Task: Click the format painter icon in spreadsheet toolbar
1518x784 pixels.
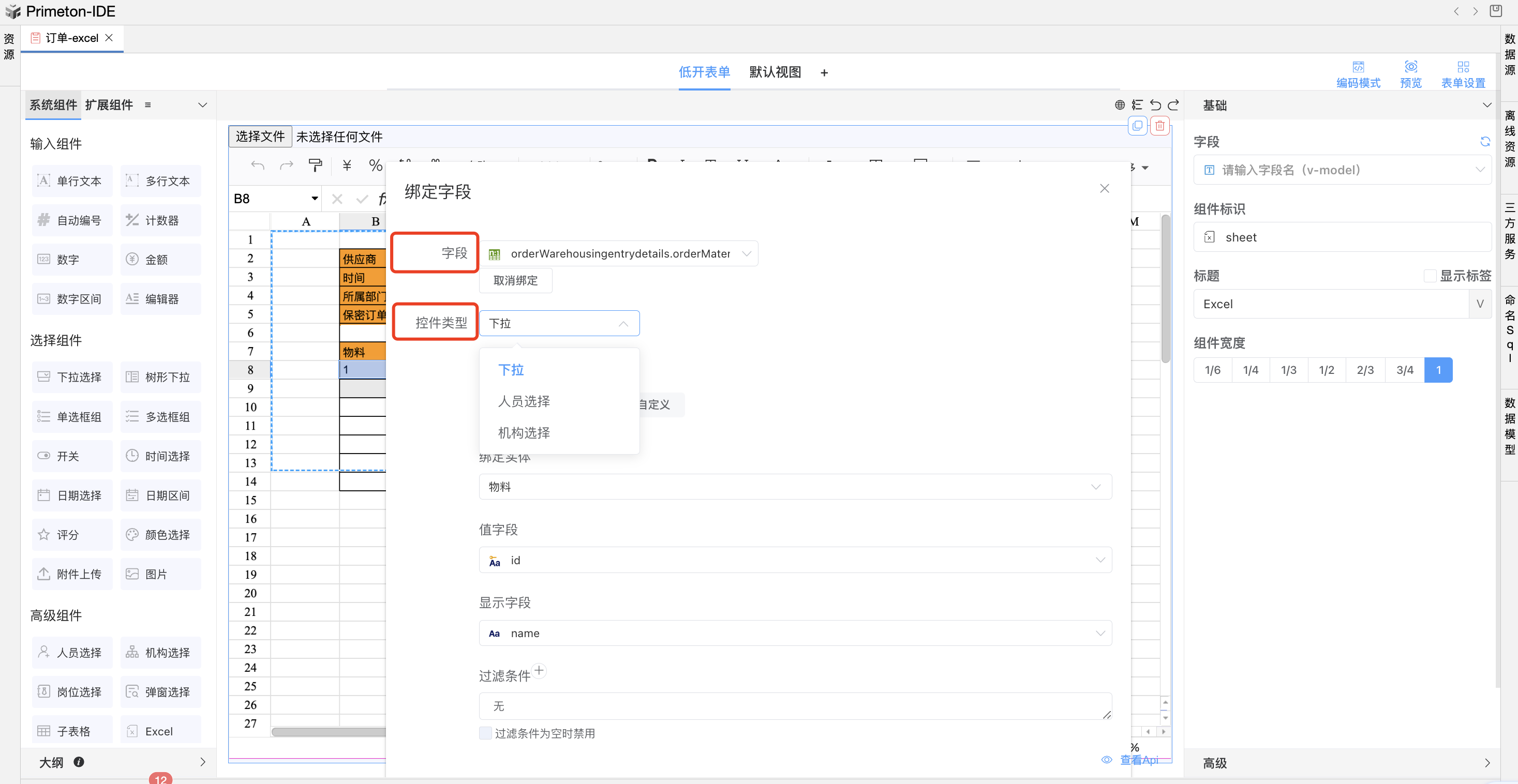Action: click(315, 166)
